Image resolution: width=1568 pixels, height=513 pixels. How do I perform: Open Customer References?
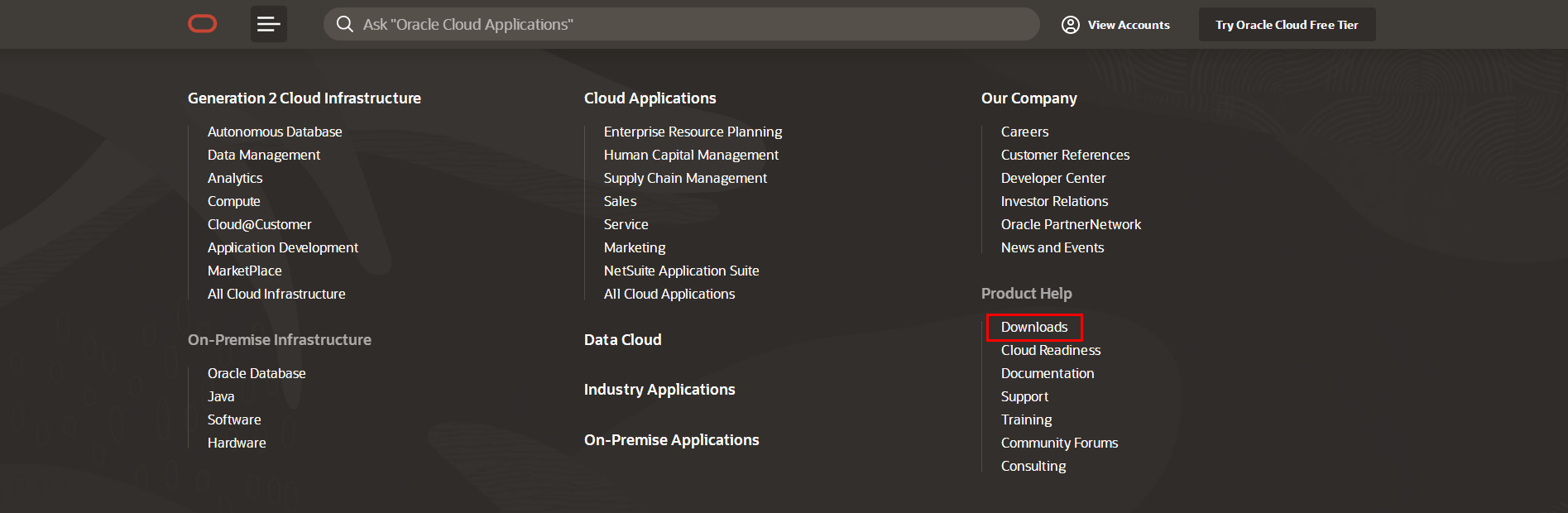(1066, 155)
